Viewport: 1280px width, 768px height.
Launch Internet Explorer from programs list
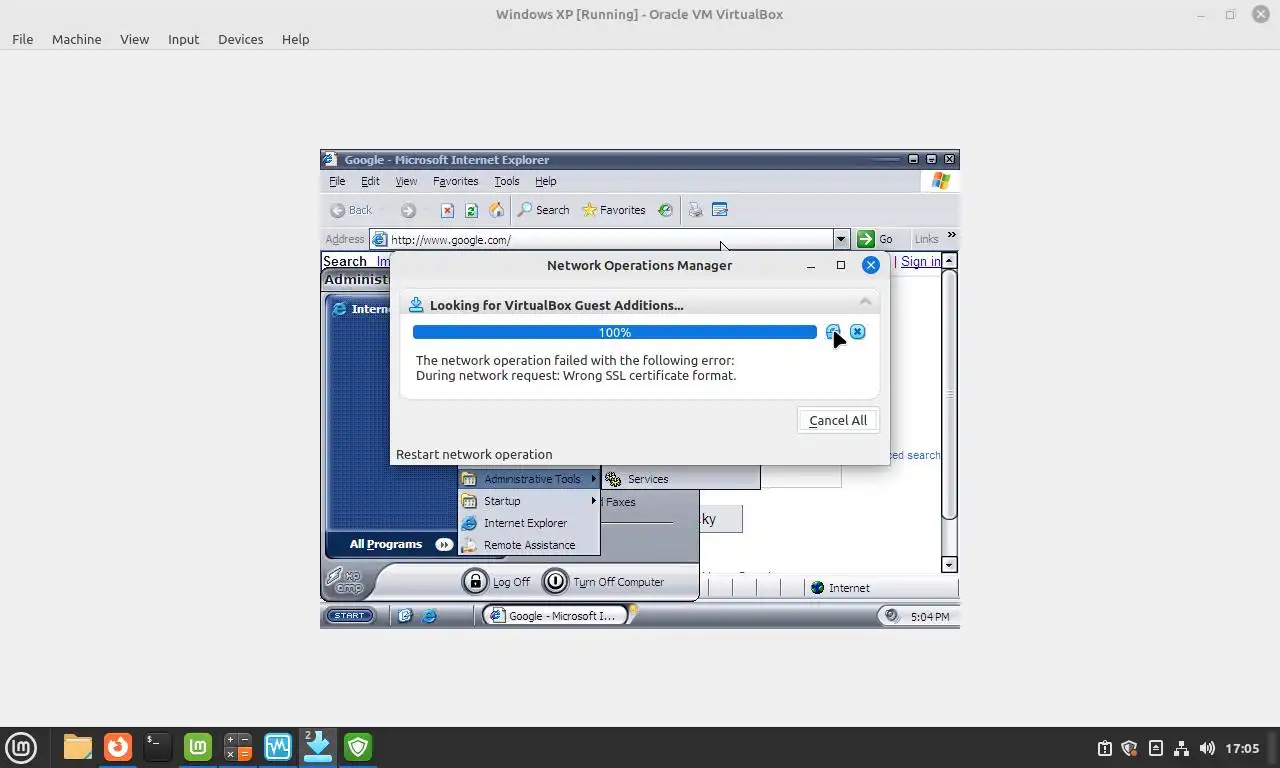pyautogui.click(x=529, y=523)
